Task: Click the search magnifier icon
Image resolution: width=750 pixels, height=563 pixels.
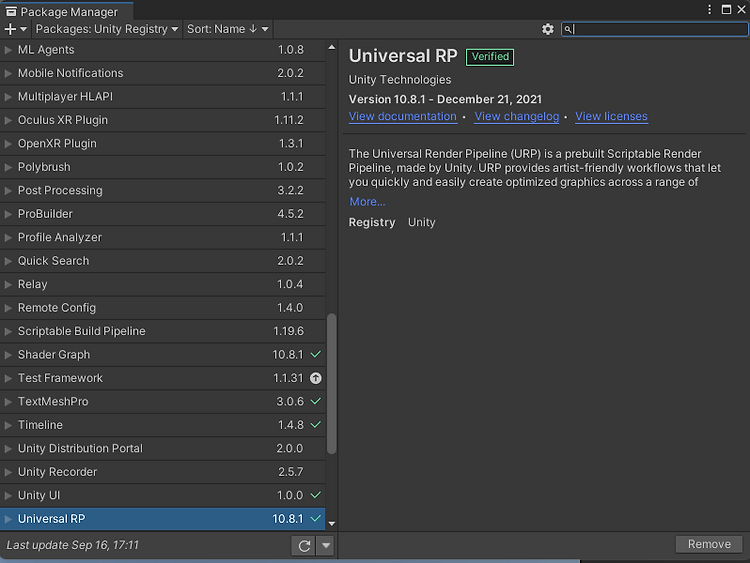Action: [568, 30]
